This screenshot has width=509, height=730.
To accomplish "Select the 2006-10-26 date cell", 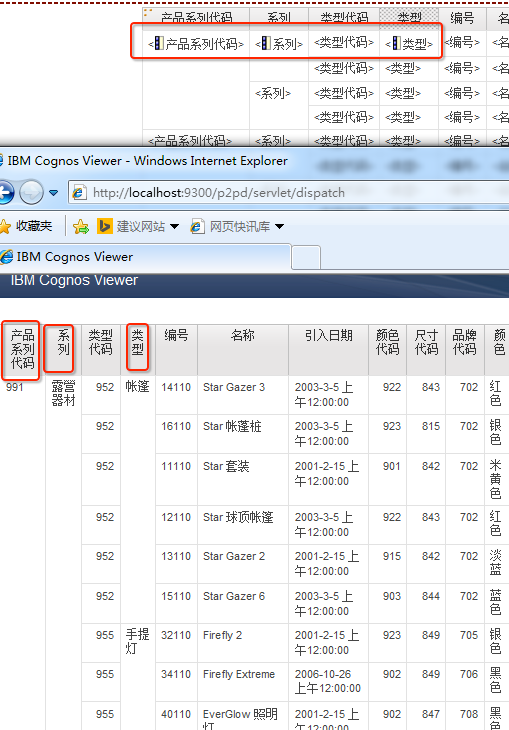I will tap(328, 681).
